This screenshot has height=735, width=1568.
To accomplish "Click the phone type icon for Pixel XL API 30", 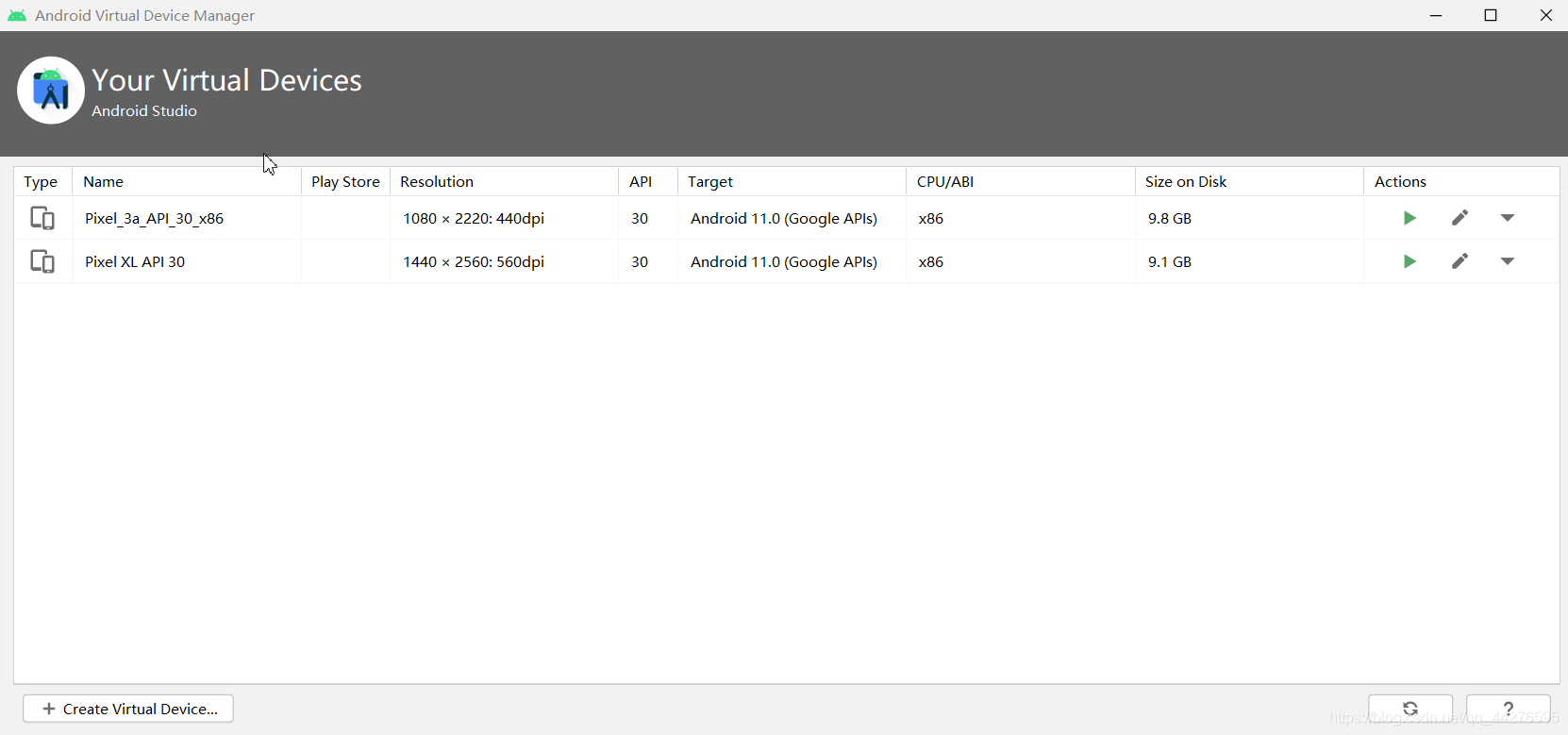I will (x=42, y=261).
